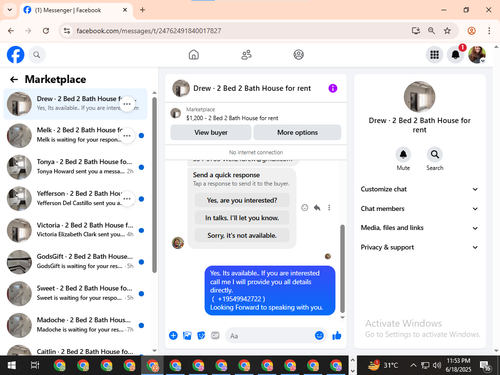This screenshot has width=500, height=375.
Task: Click the View buyer button
Action: (211, 132)
